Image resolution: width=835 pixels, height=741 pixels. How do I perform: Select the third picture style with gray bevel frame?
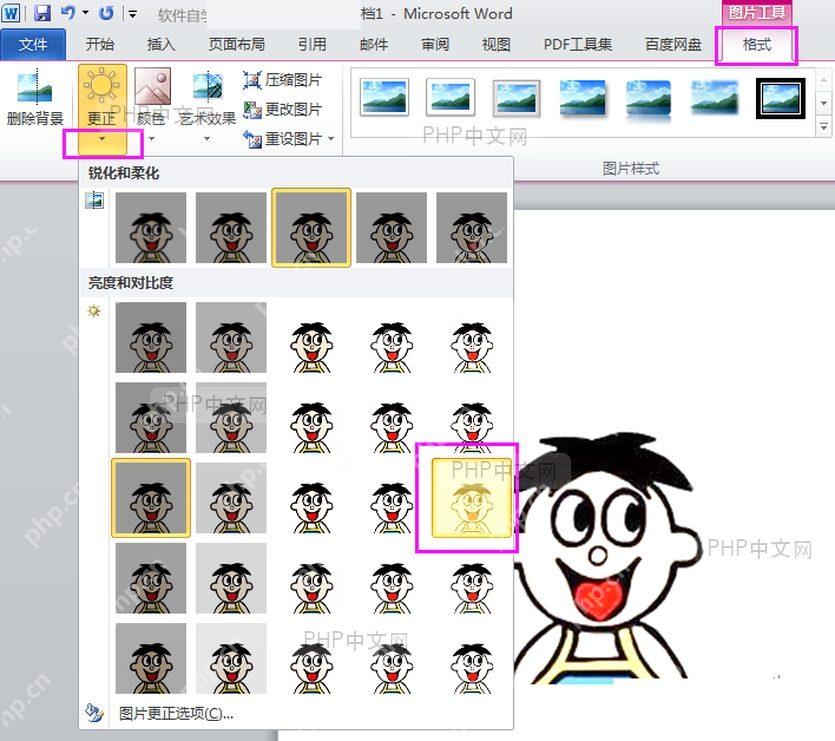(x=516, y=97)
